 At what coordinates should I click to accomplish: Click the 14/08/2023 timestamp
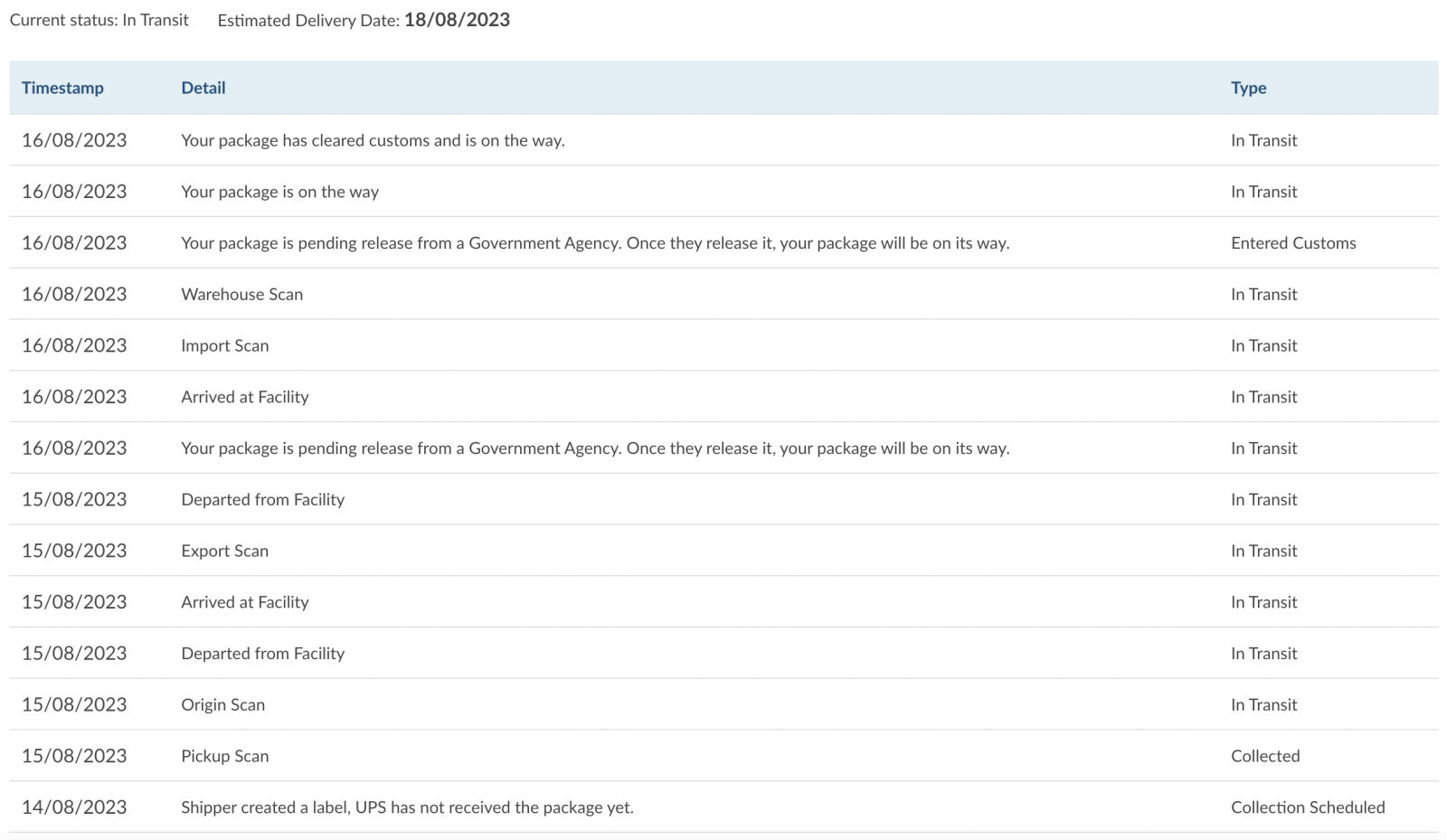(74, 807)
